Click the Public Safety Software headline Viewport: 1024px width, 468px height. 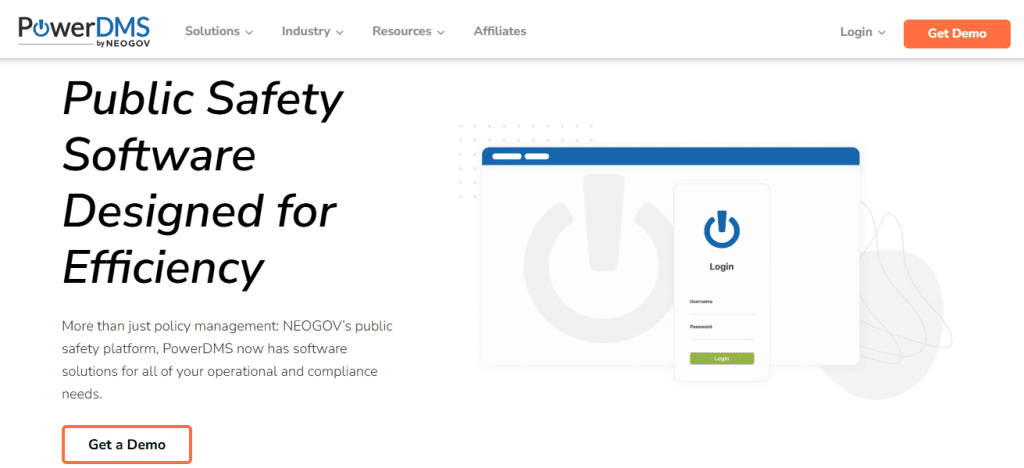(x=202, y=183)
